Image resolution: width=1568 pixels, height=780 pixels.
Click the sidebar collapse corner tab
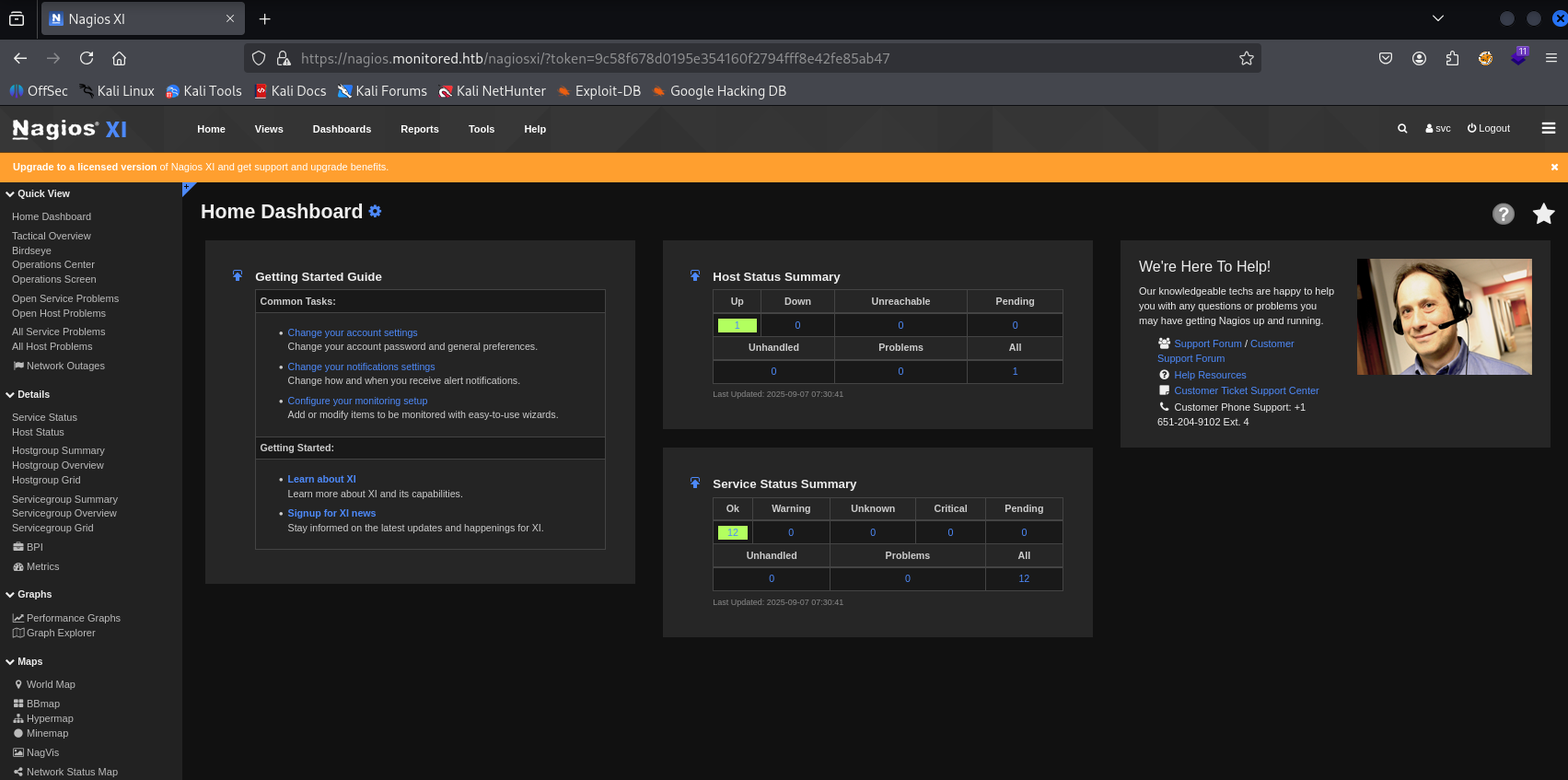tap(188, 188)
